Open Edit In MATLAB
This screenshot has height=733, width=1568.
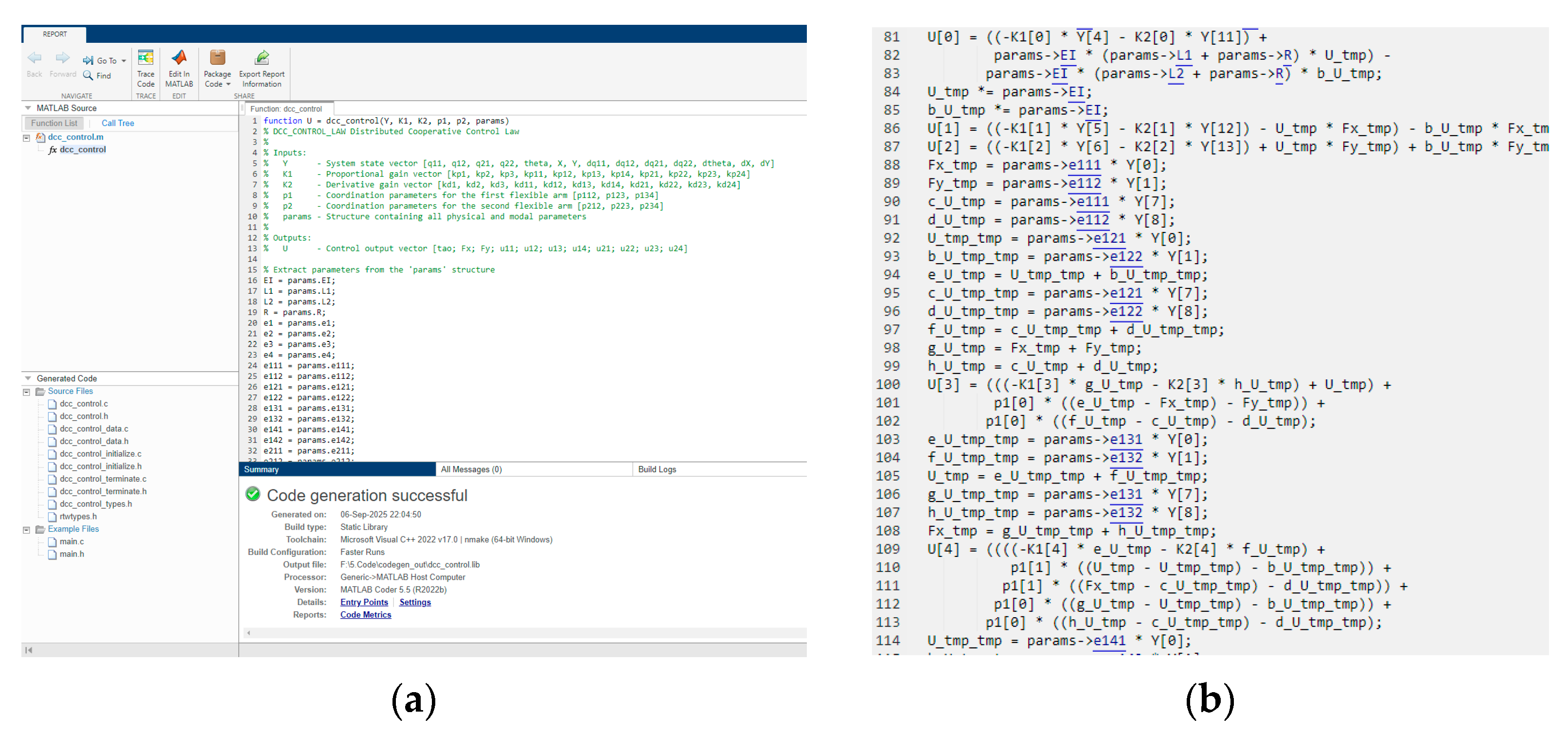(179, 58)
